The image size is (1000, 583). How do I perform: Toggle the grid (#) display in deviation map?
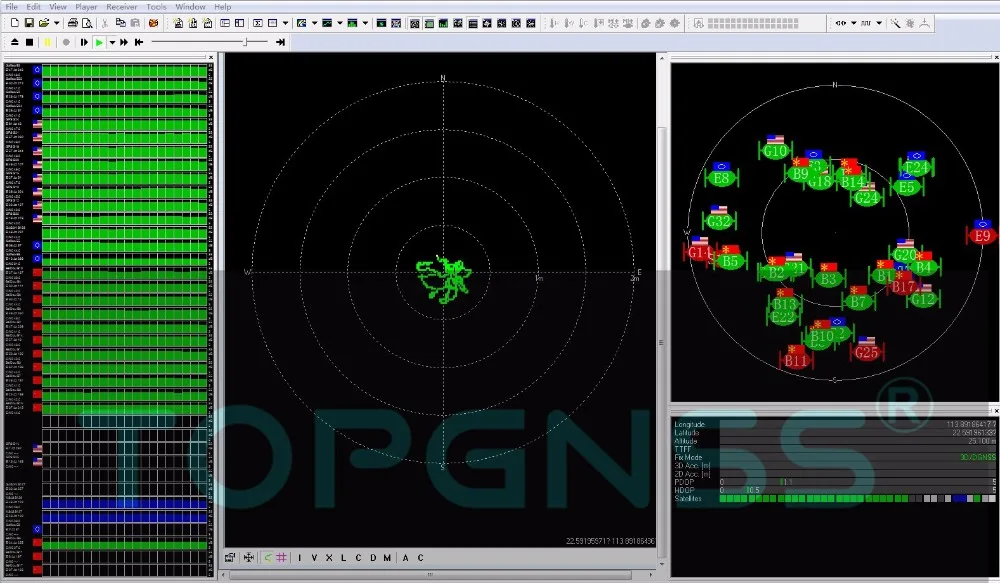click(282, 558)
